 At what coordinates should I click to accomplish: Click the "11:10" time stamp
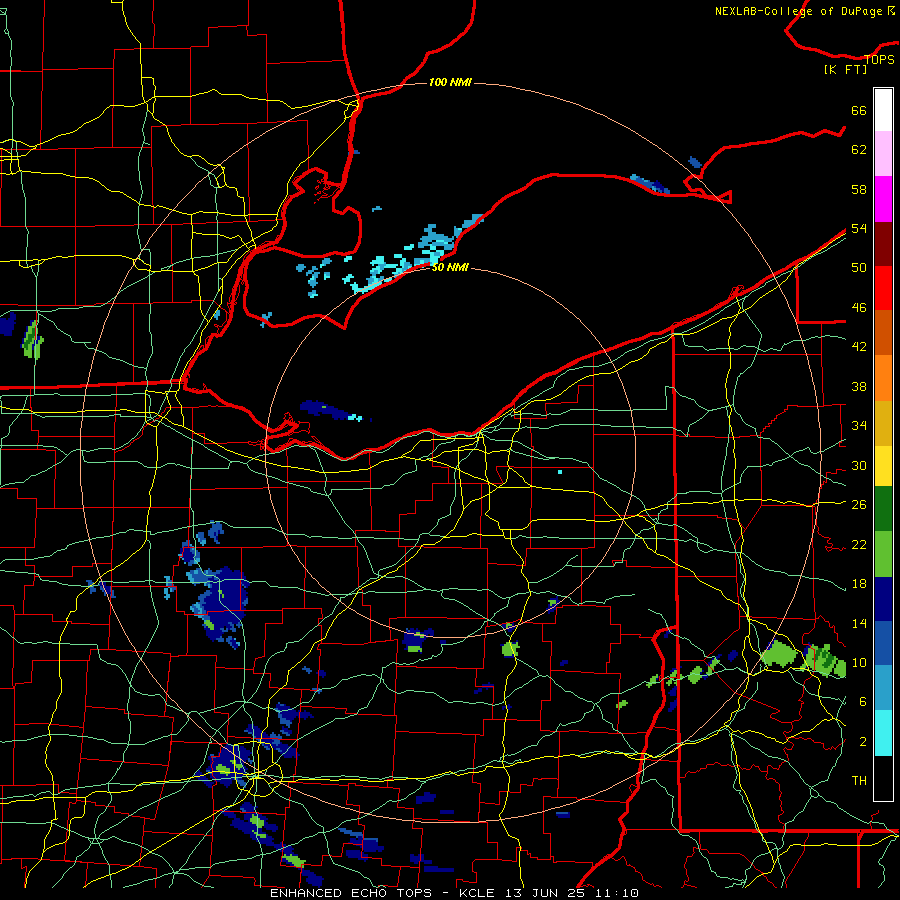pos(618,893)
